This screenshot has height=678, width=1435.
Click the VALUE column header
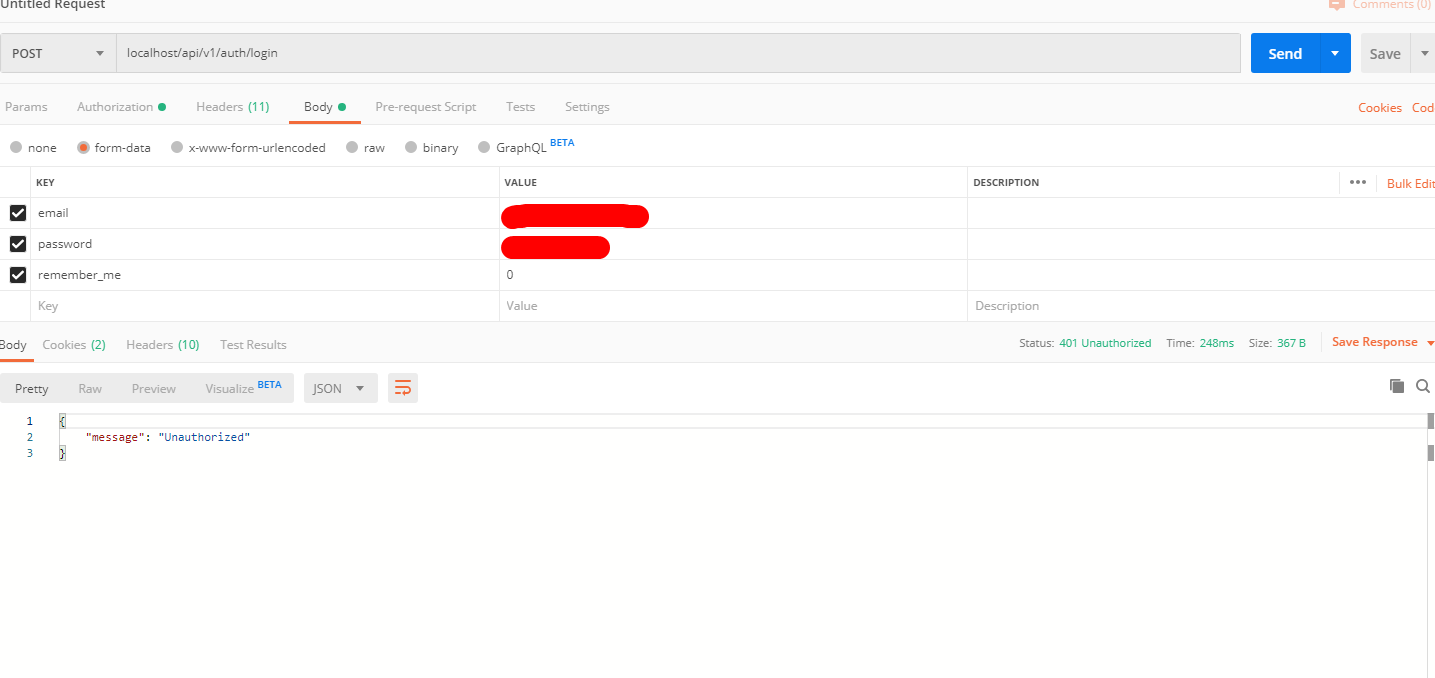click(521, 183)
